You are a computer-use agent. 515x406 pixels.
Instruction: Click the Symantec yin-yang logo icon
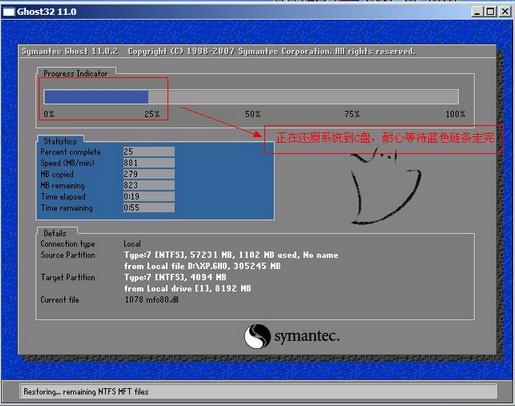click(x=257, y=336)
